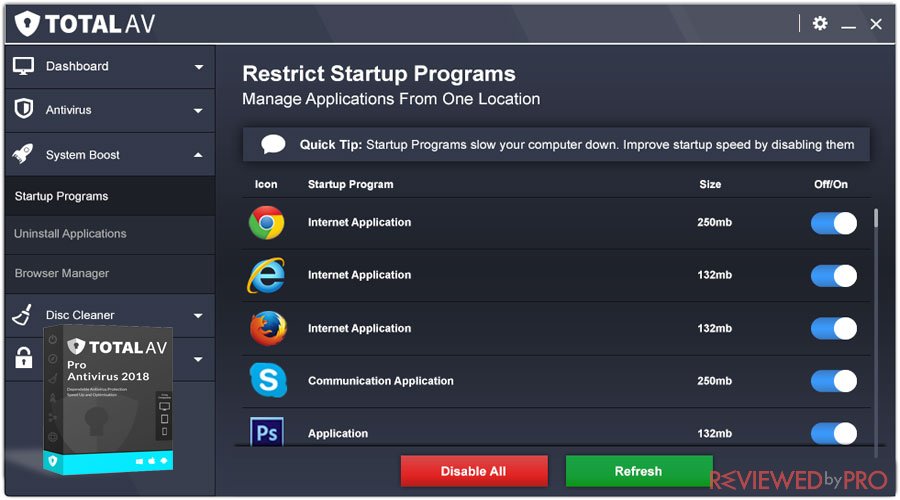Open Browser Manager
900x500 pixels.
coord(110,273)
